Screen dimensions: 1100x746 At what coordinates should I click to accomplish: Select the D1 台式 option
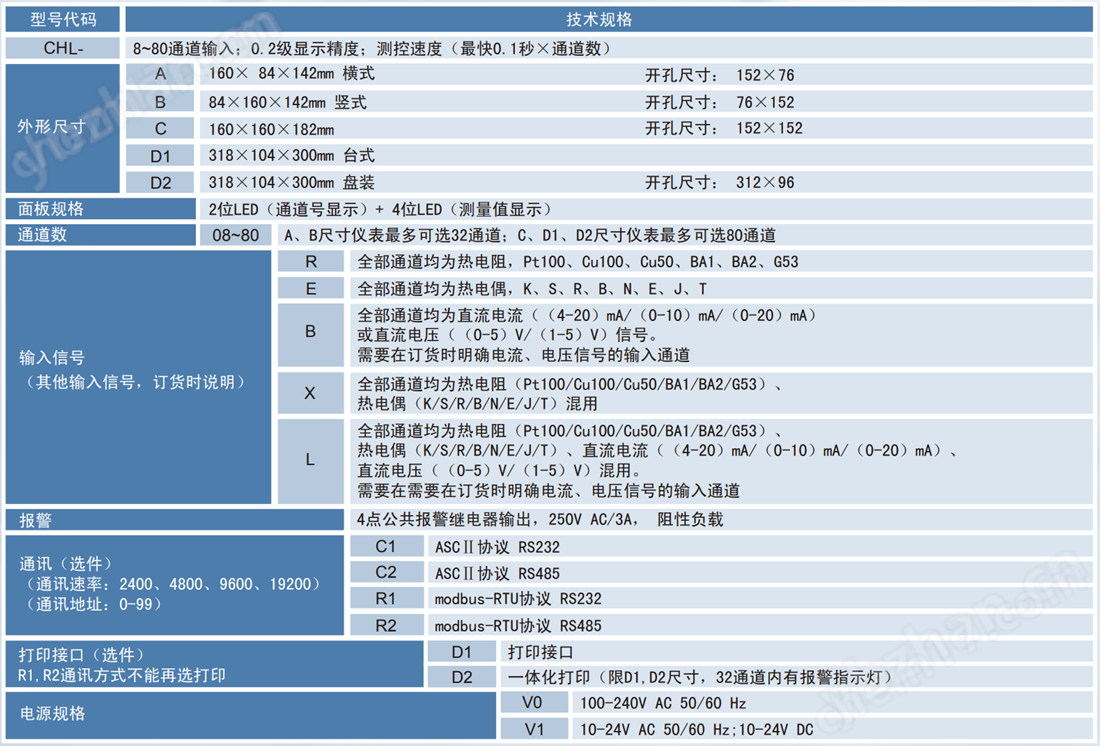(x=160, y=155)
